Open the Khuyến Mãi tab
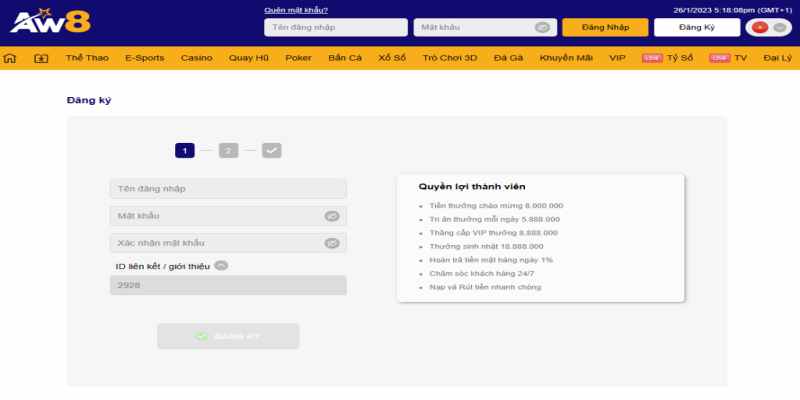Image resolution: width=800 pixels, height=400 pixels. click(x=566, y=58)
